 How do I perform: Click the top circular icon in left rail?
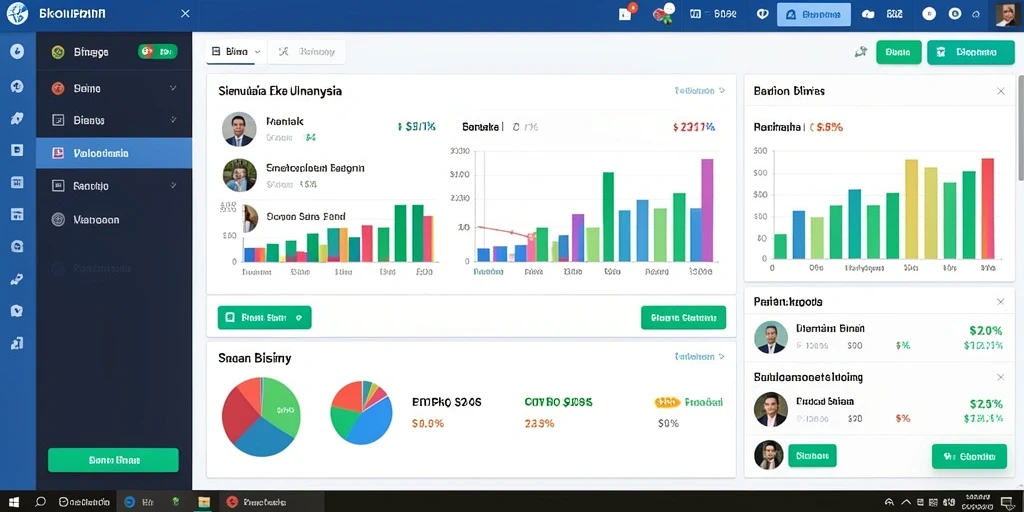18,52
